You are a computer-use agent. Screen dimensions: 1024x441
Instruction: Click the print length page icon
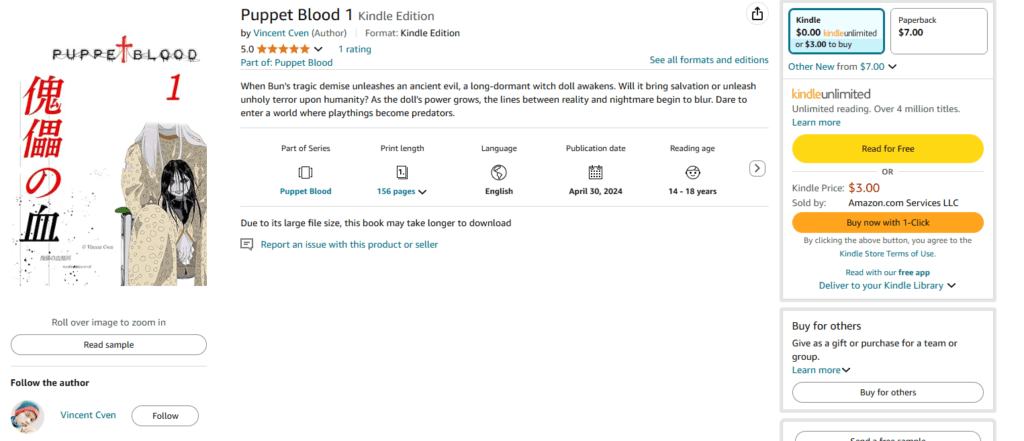tap(402, 172)
